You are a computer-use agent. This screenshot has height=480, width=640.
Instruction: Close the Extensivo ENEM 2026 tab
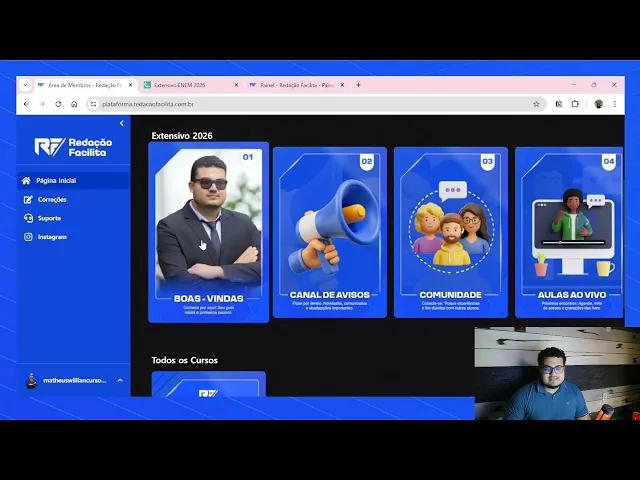pyautogui.click(x=236, y=85)
